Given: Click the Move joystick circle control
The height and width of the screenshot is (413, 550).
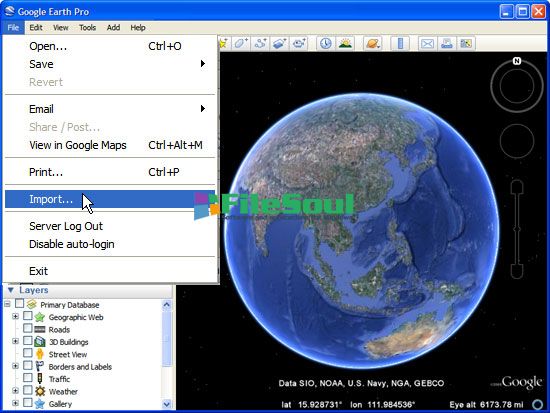Looking at the screenshot, I should pyautogui.click(x=517, y=141).
